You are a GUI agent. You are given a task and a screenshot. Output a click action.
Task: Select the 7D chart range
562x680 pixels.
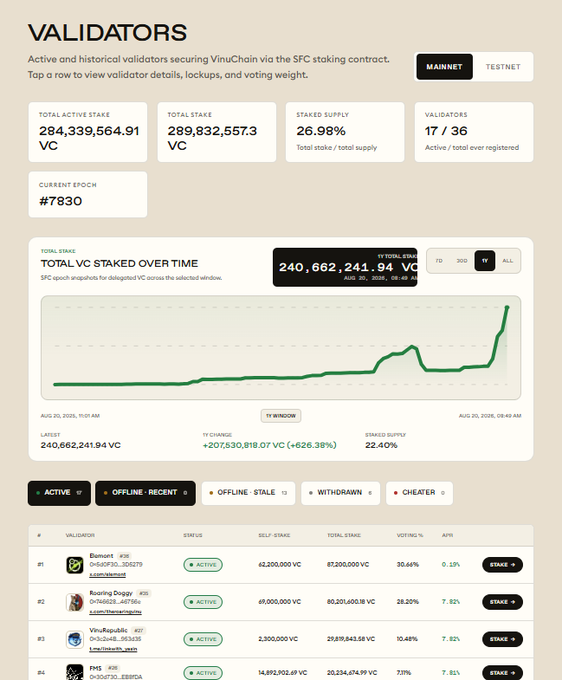tap(439, 261)
